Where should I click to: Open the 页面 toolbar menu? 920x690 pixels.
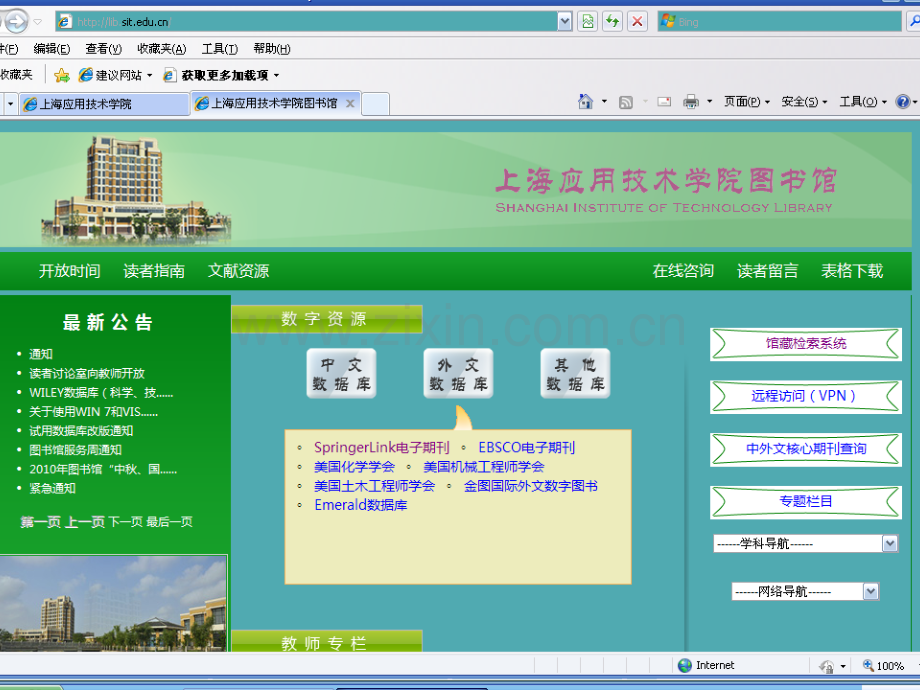click(x=746, y=102)
